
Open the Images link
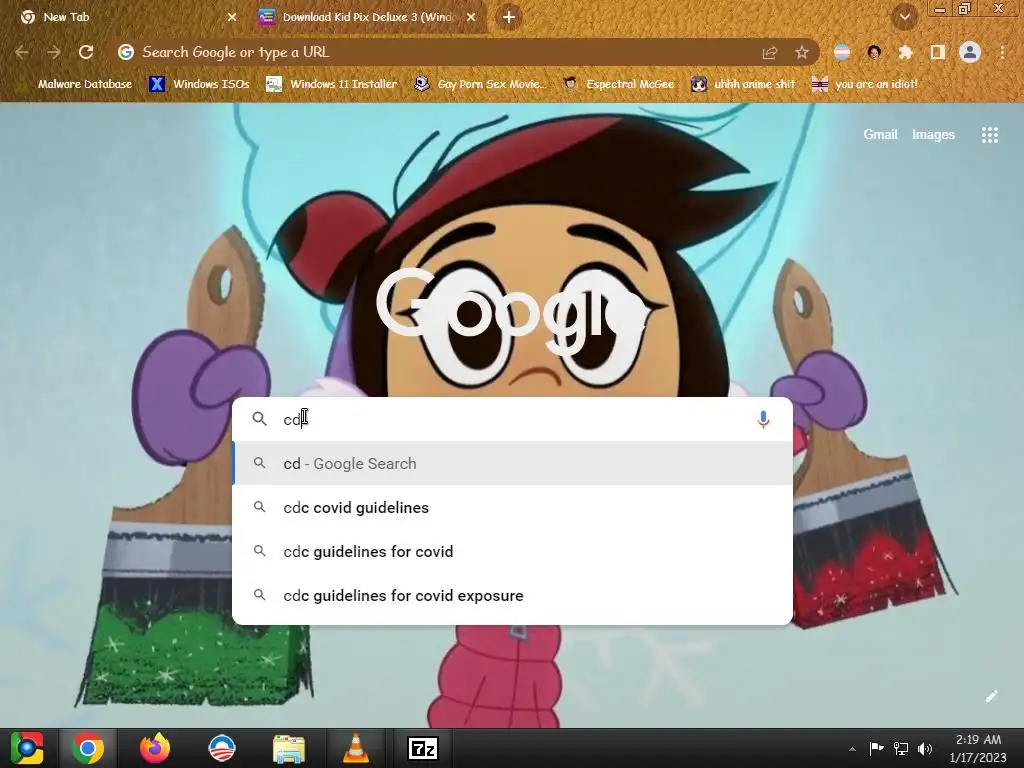pyautogui.click(x=933, y=135)
